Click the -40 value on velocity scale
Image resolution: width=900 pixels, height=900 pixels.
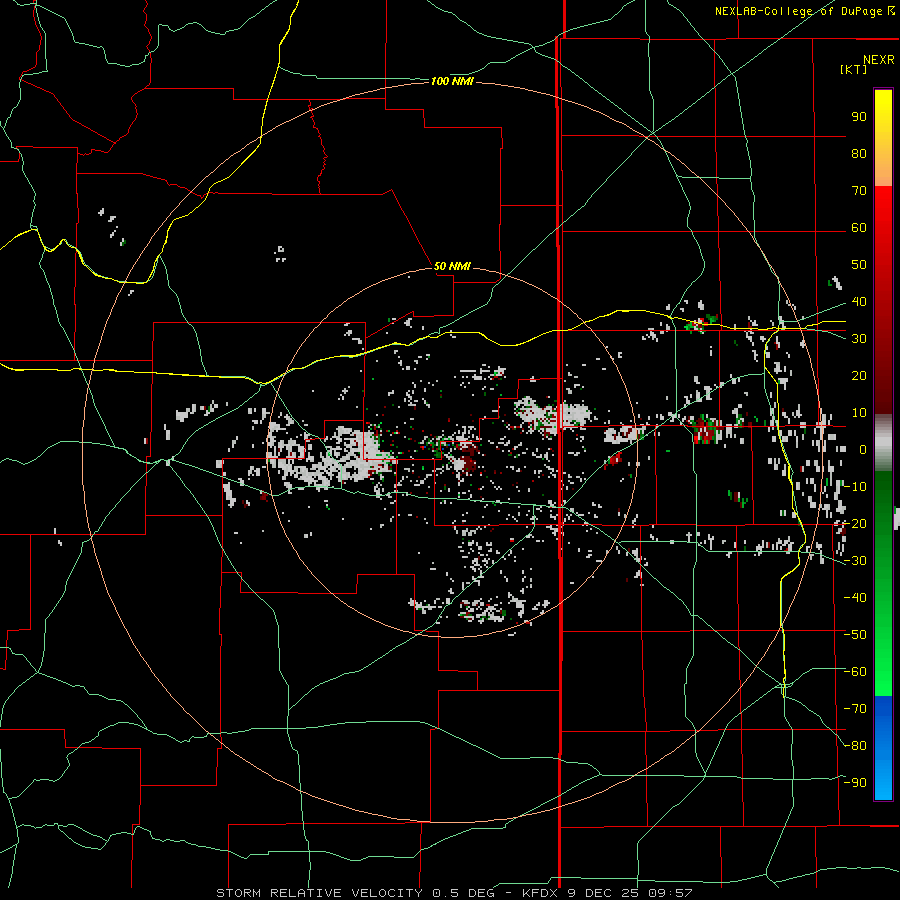click(855, 598)
